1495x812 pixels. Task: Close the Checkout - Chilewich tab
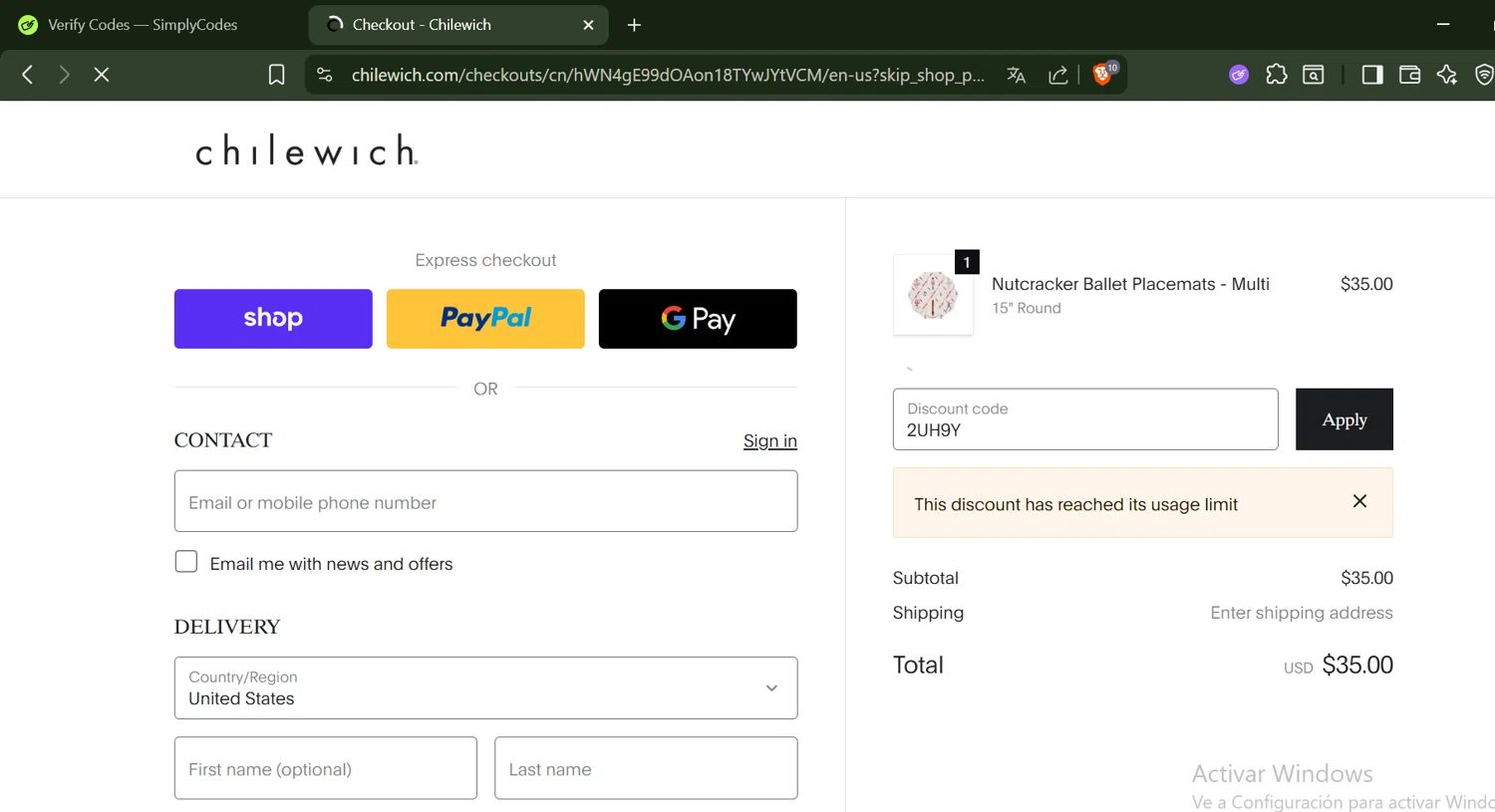pyautogui.click(x=588, y=25)
